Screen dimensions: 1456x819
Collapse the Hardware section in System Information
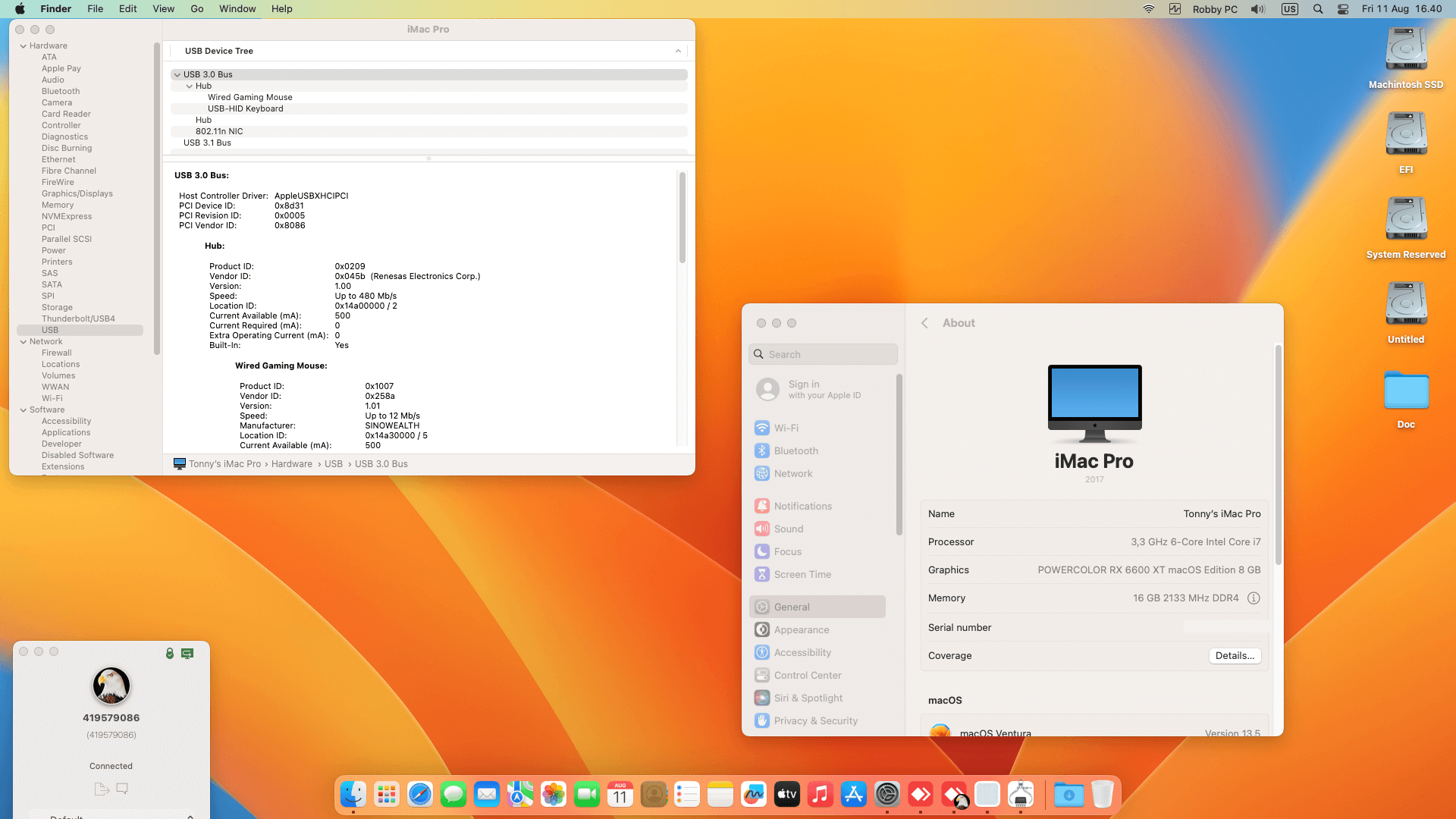pos(24,46)
